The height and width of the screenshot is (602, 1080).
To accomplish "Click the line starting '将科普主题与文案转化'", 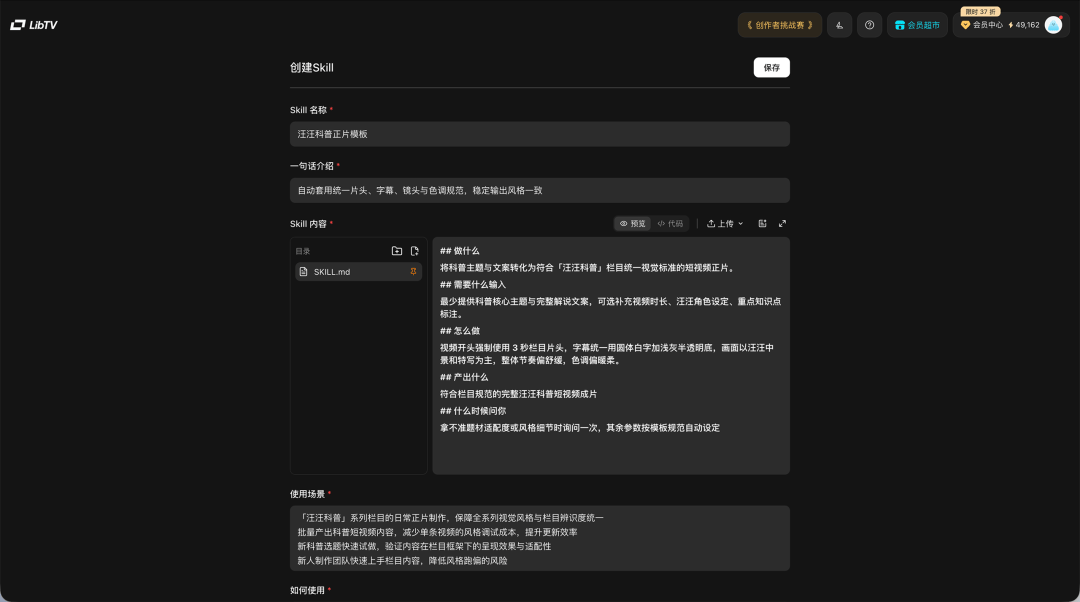I will pyautogui.click(x=588, y=268).
